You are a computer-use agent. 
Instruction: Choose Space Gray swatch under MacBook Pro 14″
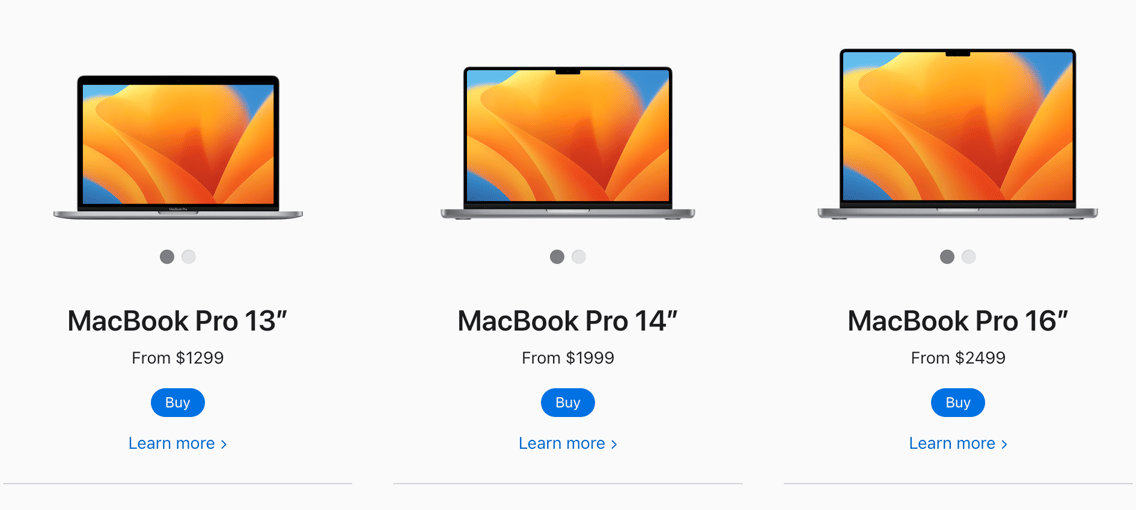(x=557, y=256)
